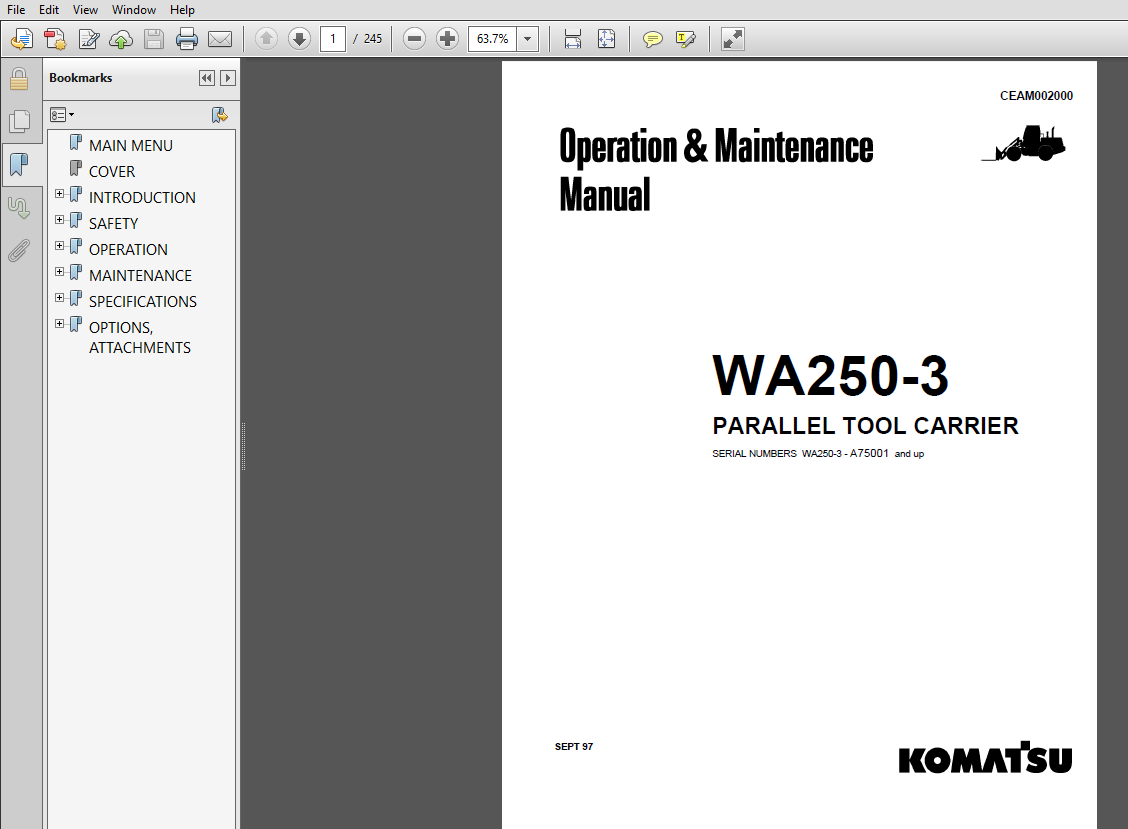The image size is (1128, 829).
Task: Zoom out using the minus button
Action: pos(414,39)
